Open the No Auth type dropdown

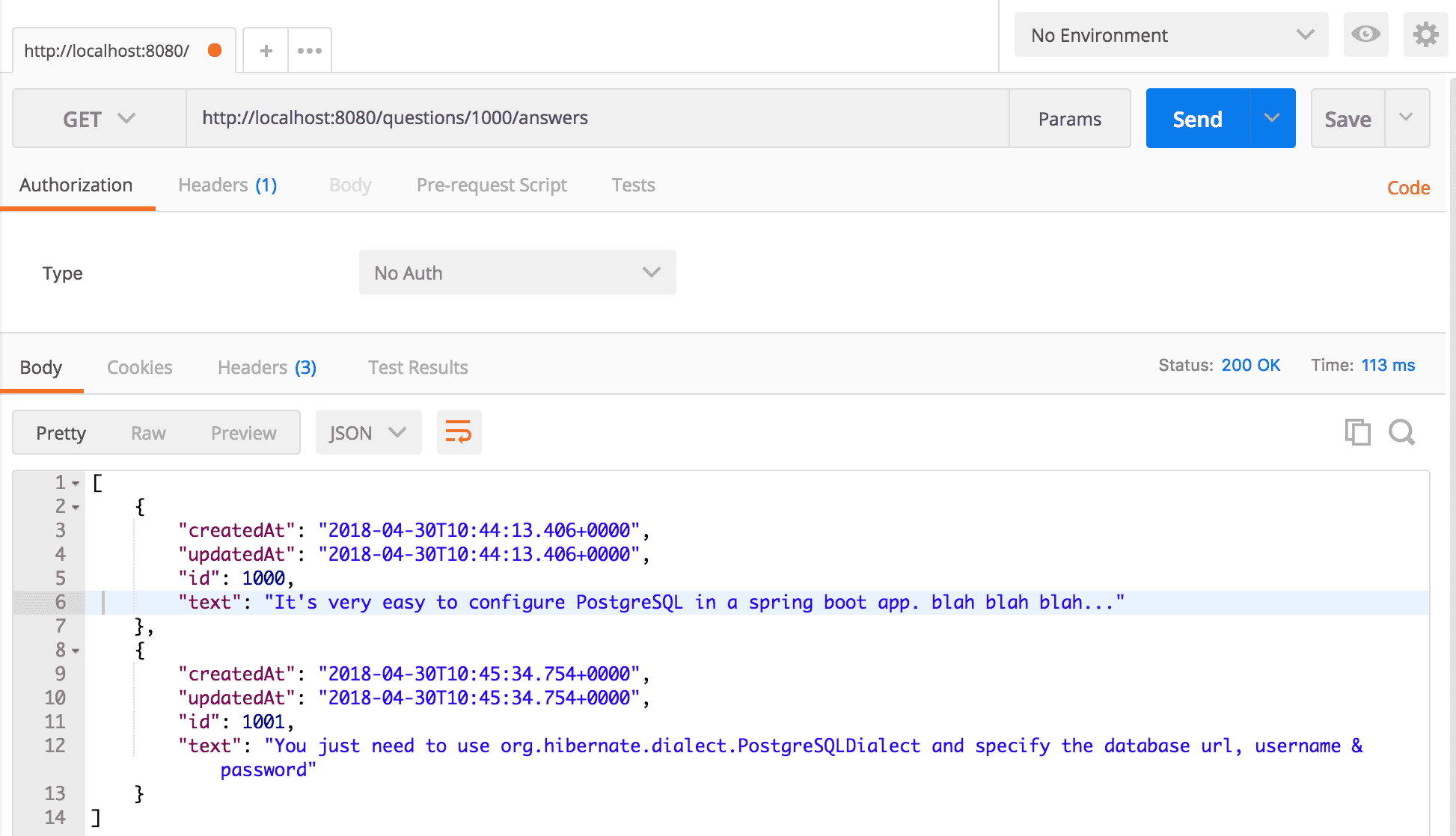point(515,272)
